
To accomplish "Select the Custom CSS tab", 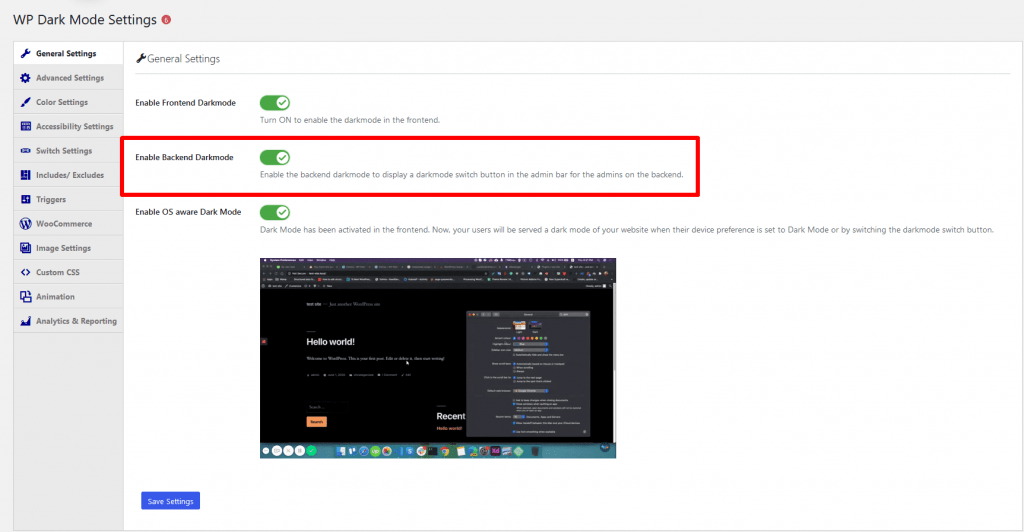I will [x=68, y=272].
